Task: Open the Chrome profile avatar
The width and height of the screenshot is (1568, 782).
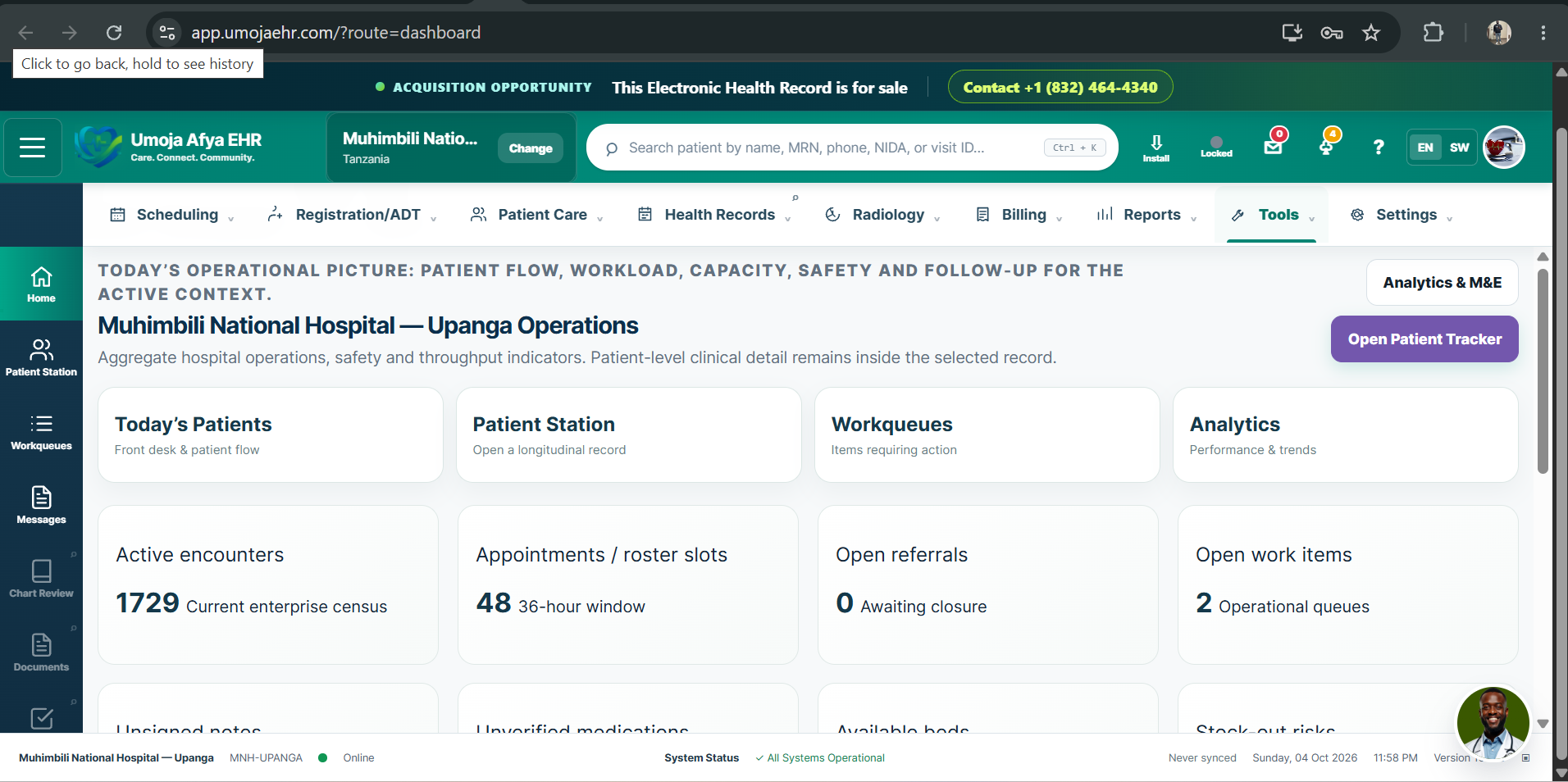Action: [1499, 33]
